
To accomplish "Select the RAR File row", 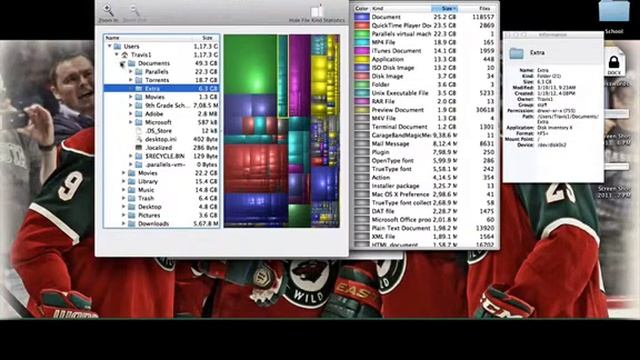I will [424, 102].
